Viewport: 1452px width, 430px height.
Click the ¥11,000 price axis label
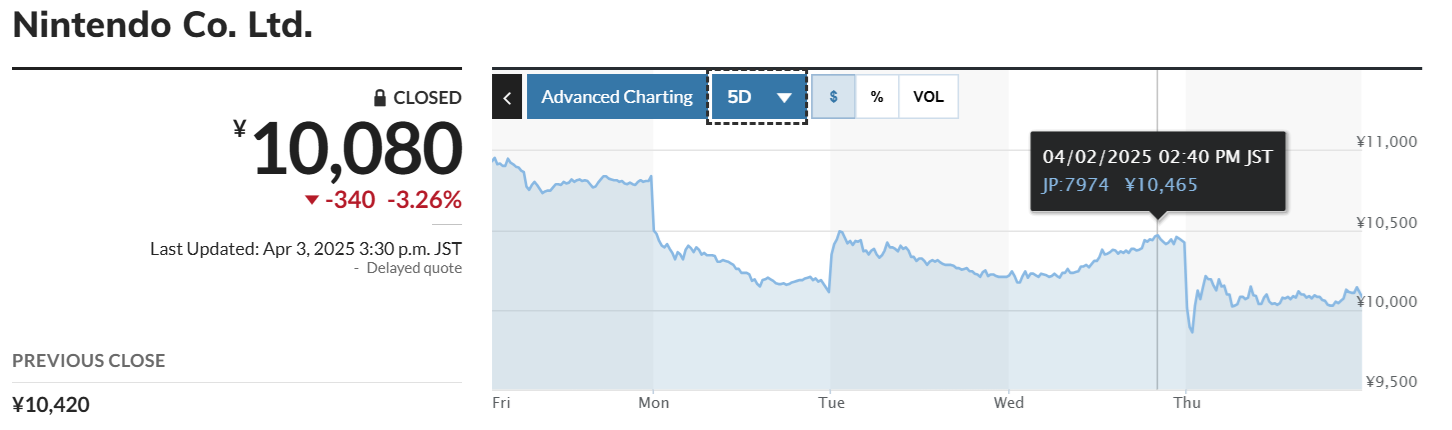(x=1387, y=142)
